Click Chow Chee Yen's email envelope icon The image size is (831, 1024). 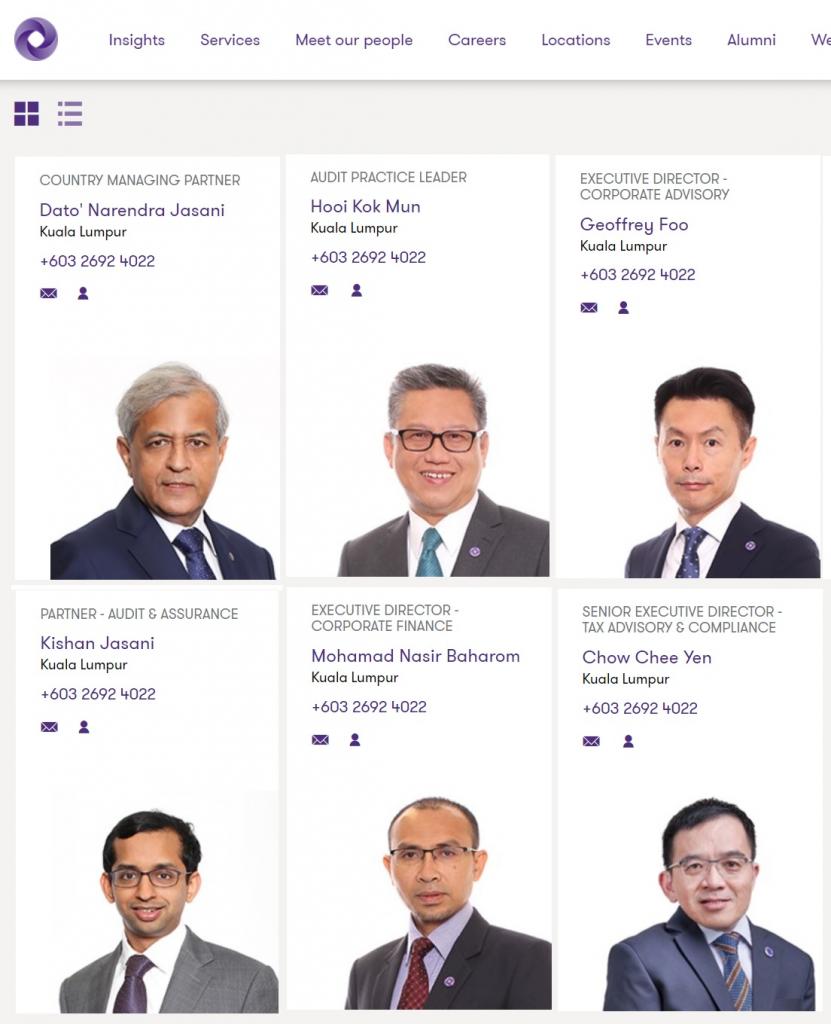point(591,741)
